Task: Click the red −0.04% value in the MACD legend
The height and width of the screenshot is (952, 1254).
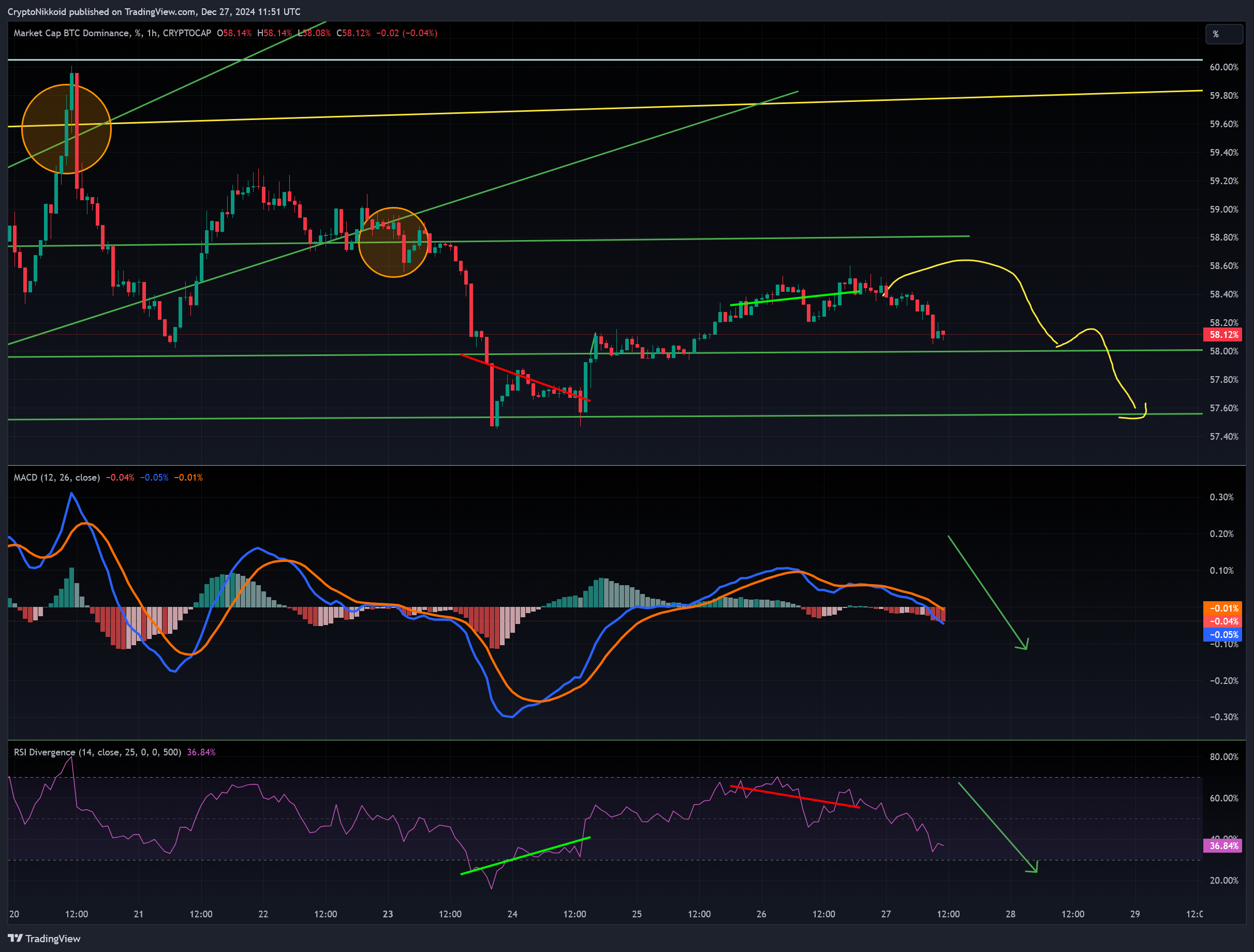Action: click(x=120, y=478)
